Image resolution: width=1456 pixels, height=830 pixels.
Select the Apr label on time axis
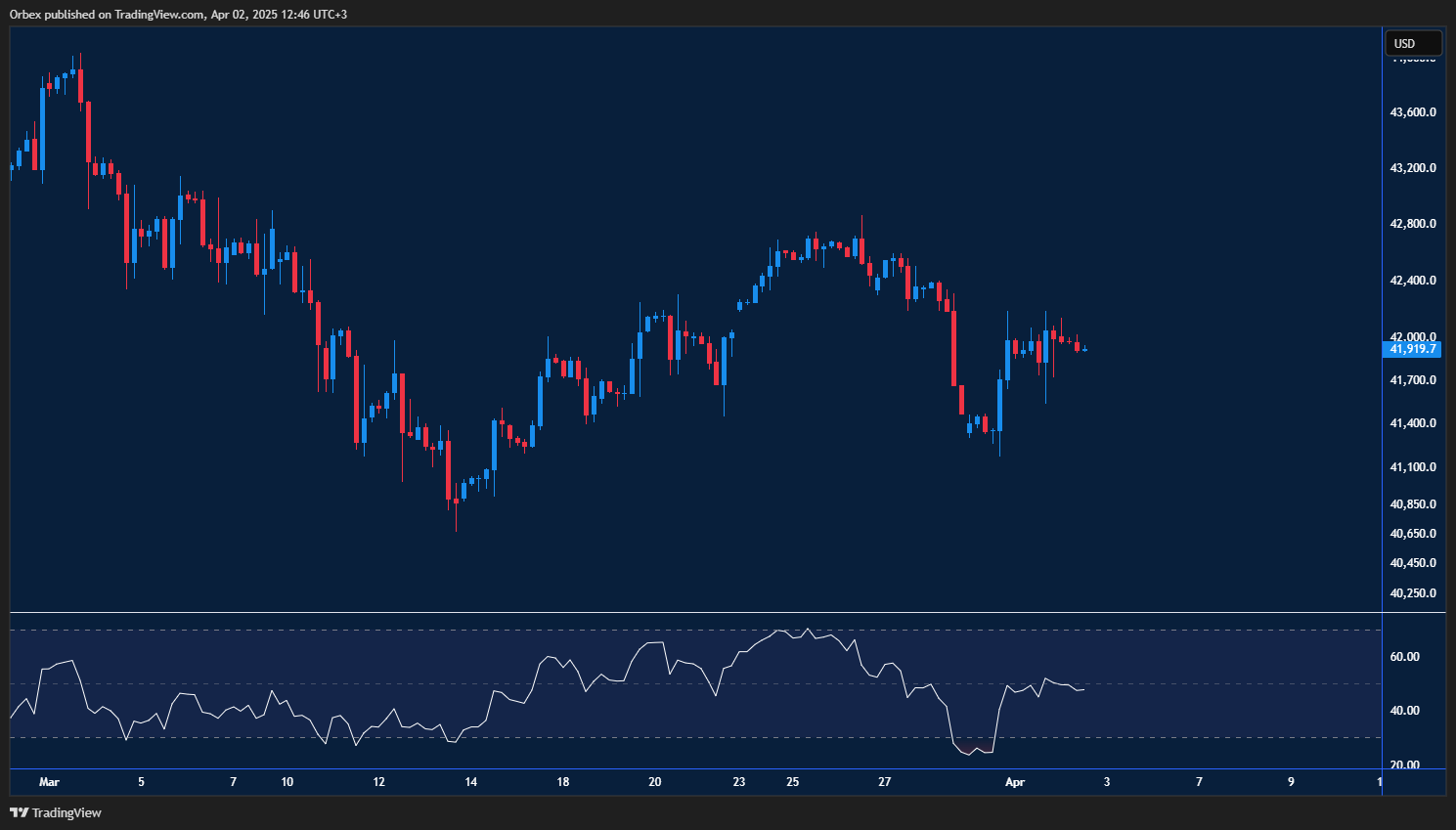point(1015,782)
